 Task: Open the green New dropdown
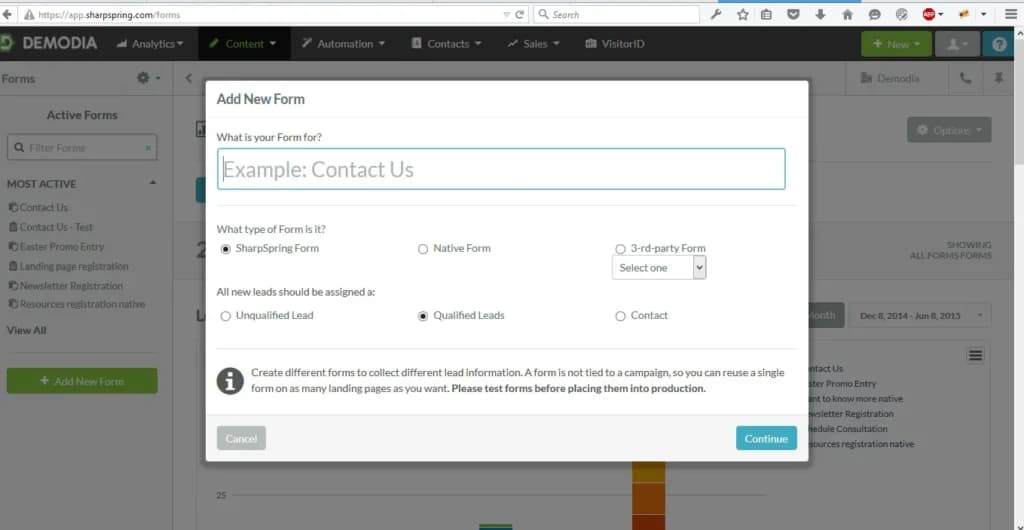(895, 44)
